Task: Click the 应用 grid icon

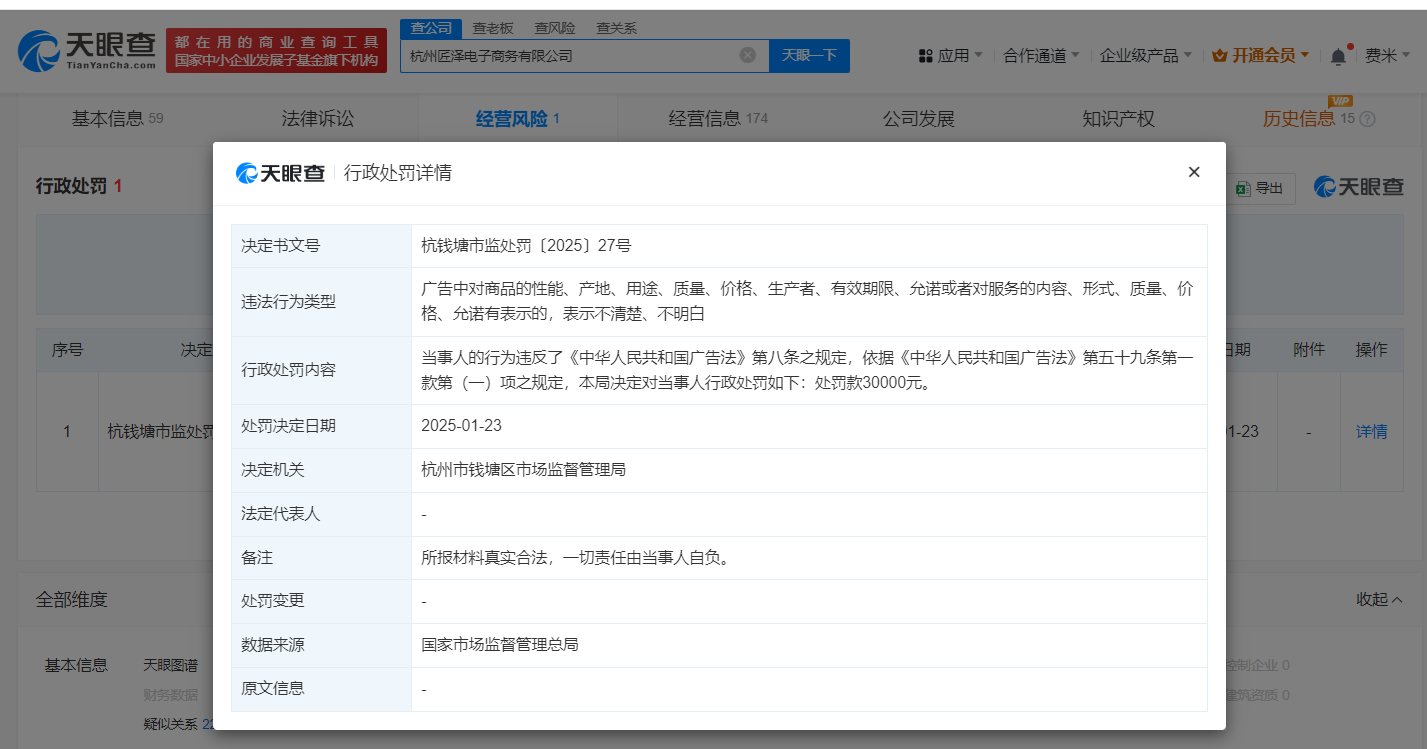Action: [925, 56]
